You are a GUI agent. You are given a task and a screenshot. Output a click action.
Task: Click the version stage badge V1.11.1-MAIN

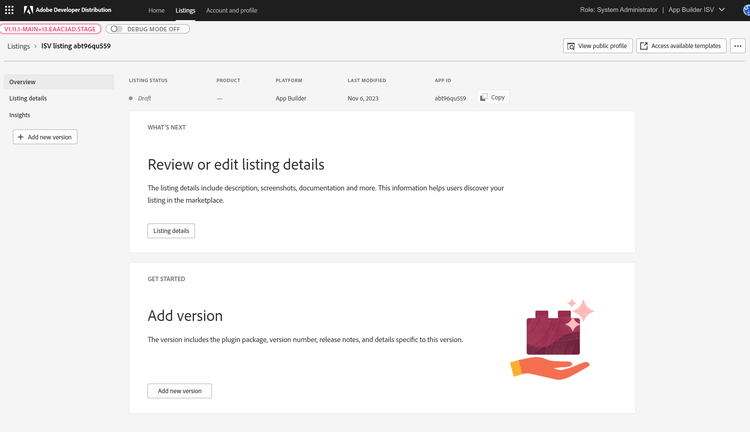tap(50, 29)
